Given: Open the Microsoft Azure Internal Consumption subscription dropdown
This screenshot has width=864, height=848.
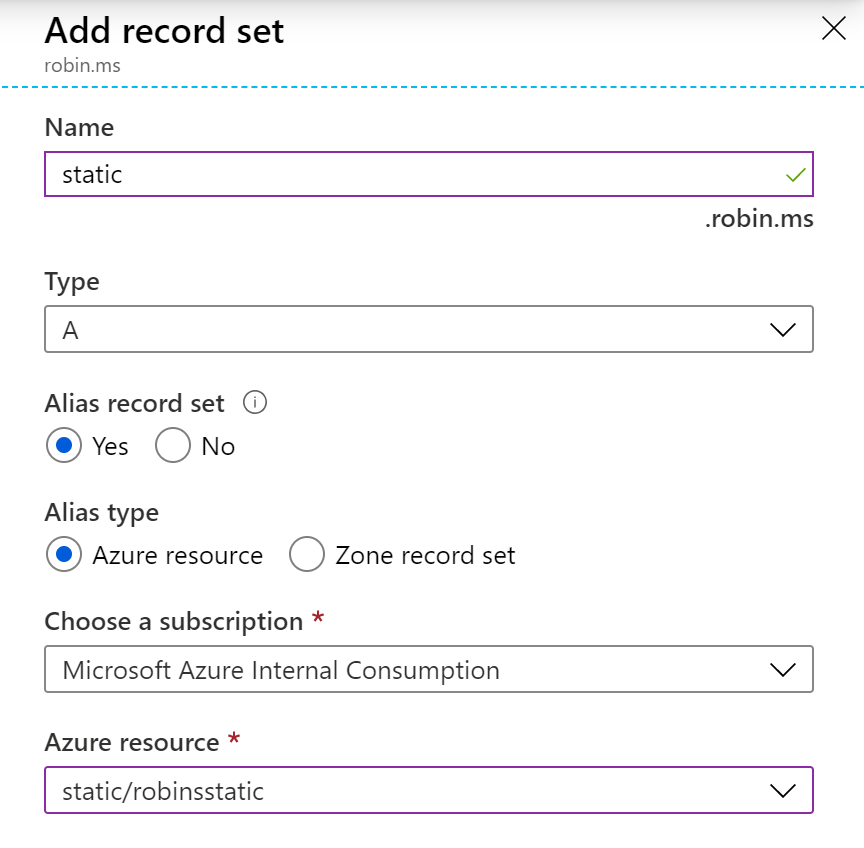Looking at the screenshot, I should tap(429, 669).
